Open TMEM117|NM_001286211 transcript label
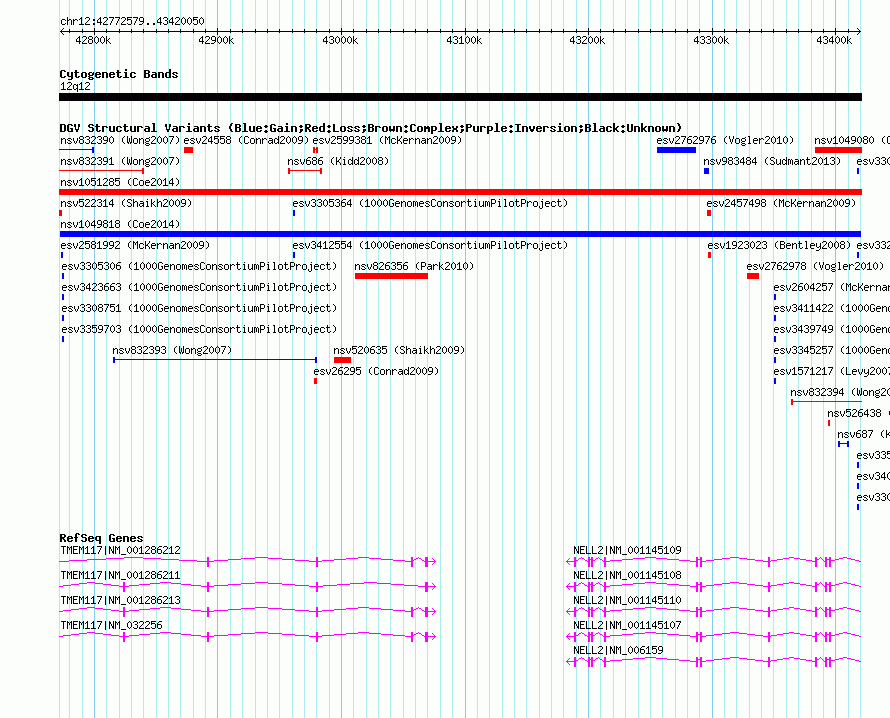This screenshot has height=718, width=890. point(120,575)
